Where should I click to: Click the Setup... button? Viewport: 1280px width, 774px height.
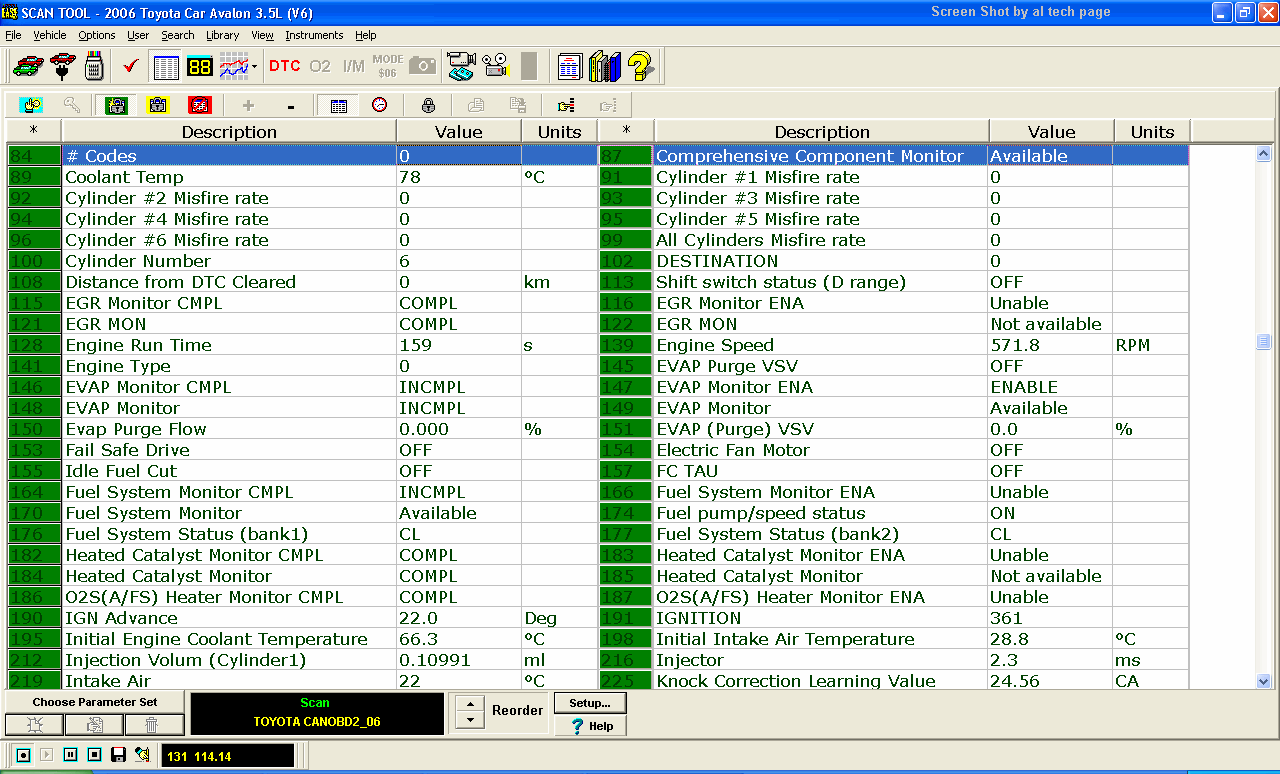pyautogui.click(x=590, y=703)
